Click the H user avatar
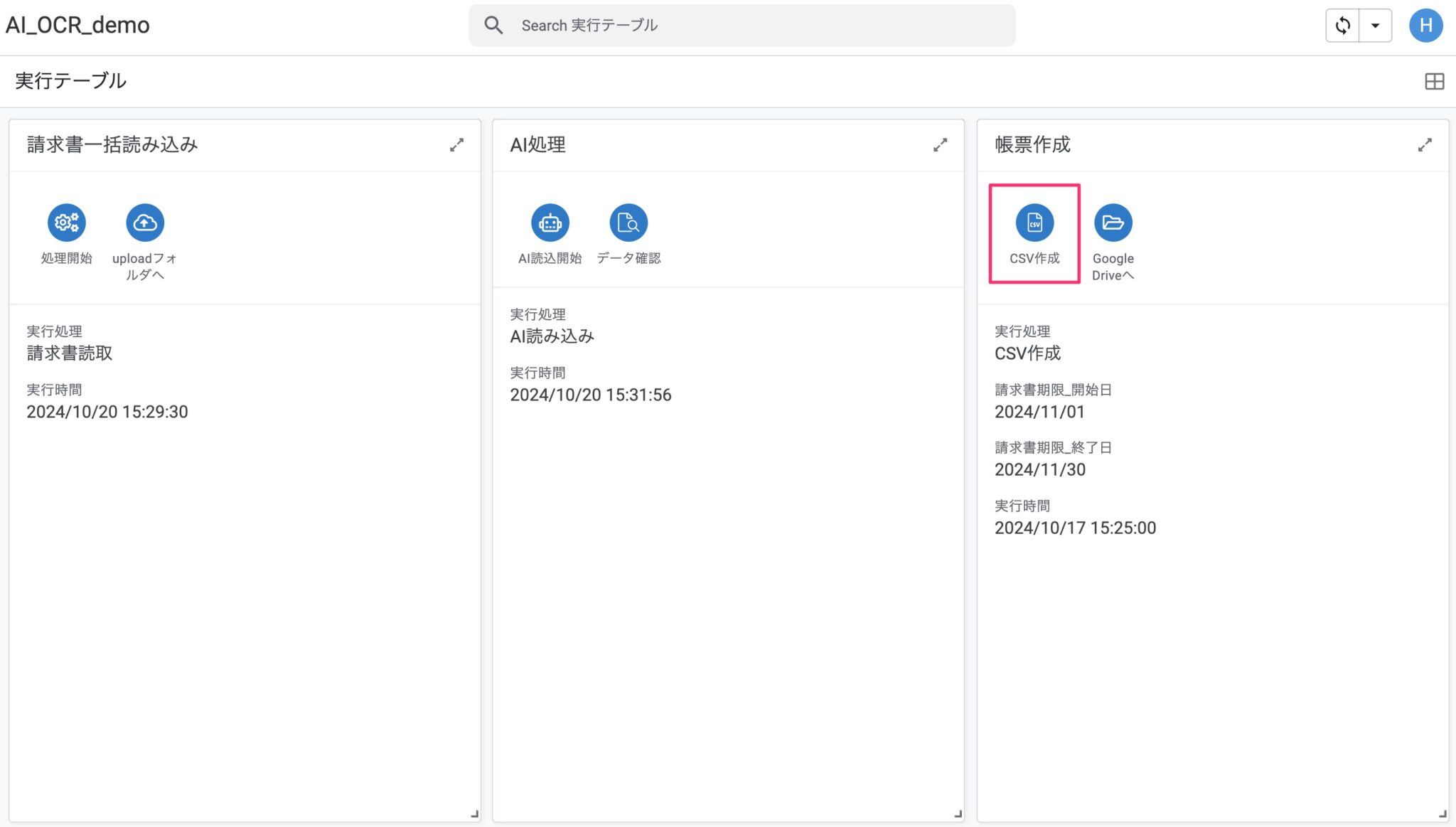This screenshot has height=827, width=1456. (x=1425, y=26)
